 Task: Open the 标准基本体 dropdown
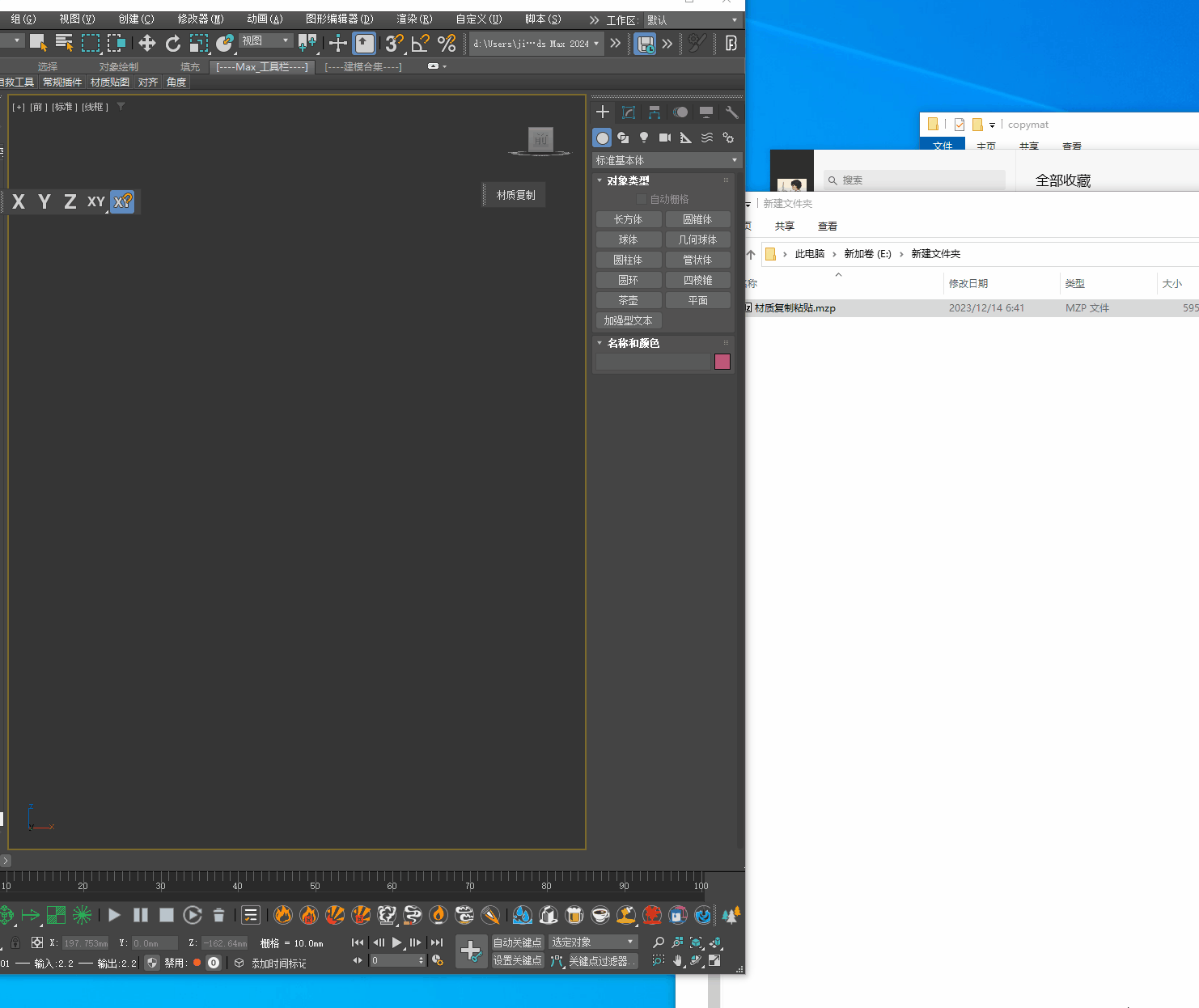[x=667, y=160]
